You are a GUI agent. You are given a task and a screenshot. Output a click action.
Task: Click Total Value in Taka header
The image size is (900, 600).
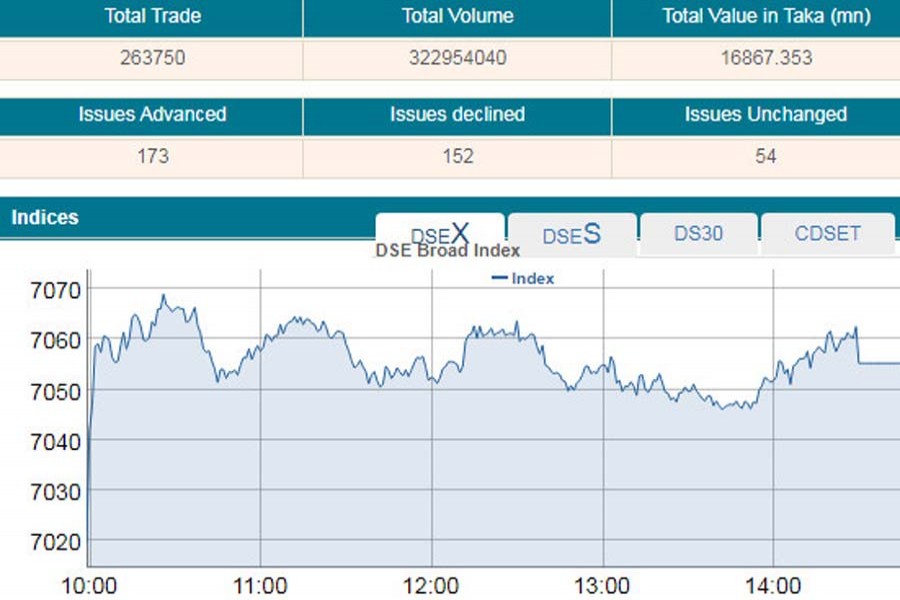(x=766, y=16)
